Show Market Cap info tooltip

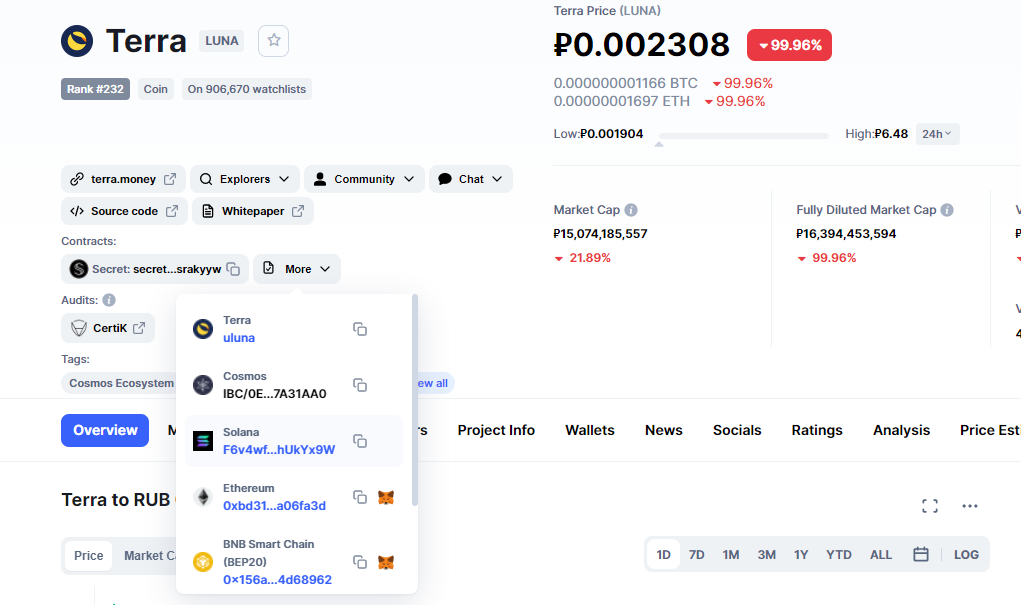pyautogui.click(x=631, y=210)
